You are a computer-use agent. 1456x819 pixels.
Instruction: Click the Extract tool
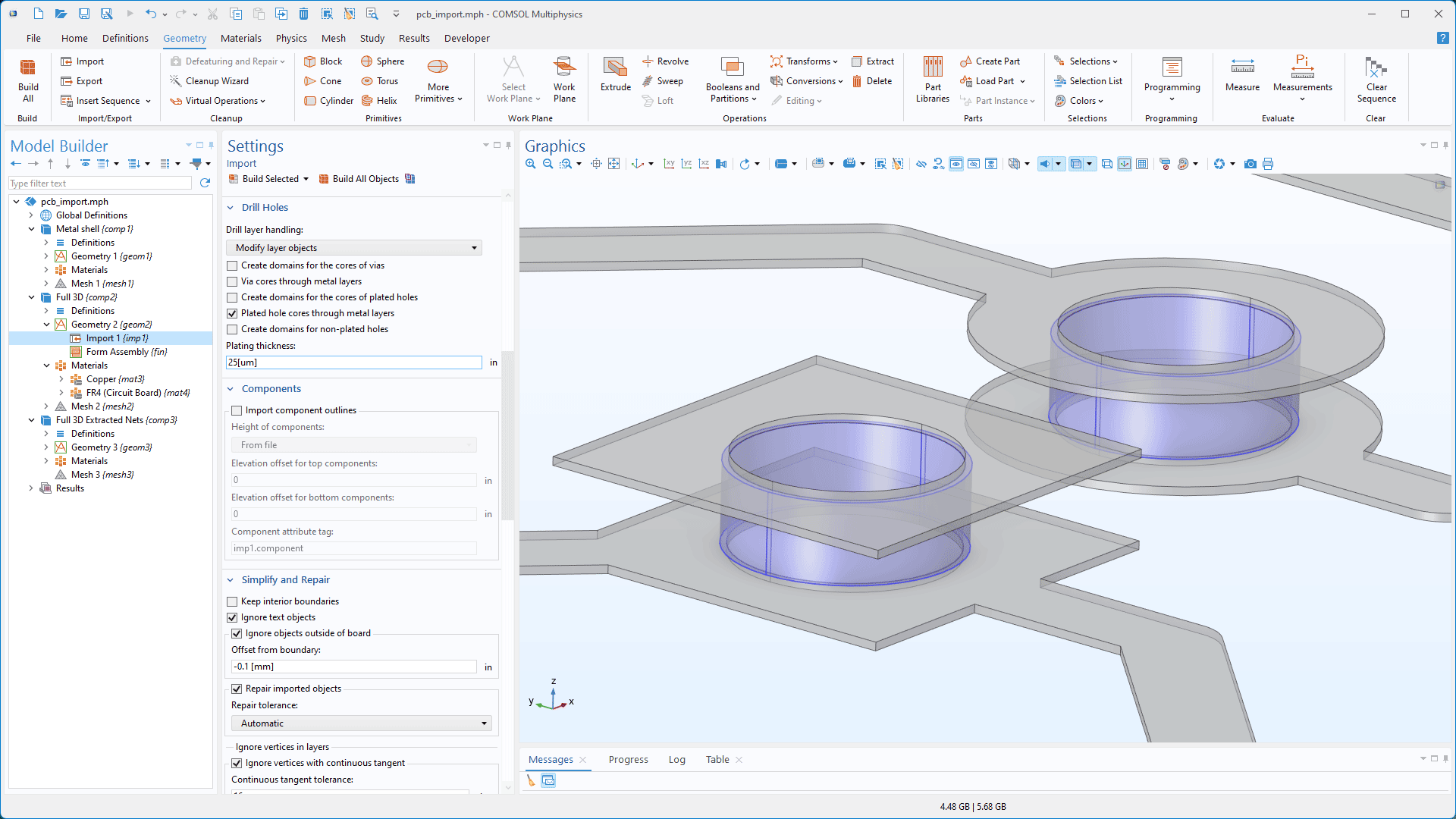tap(873, 61)
